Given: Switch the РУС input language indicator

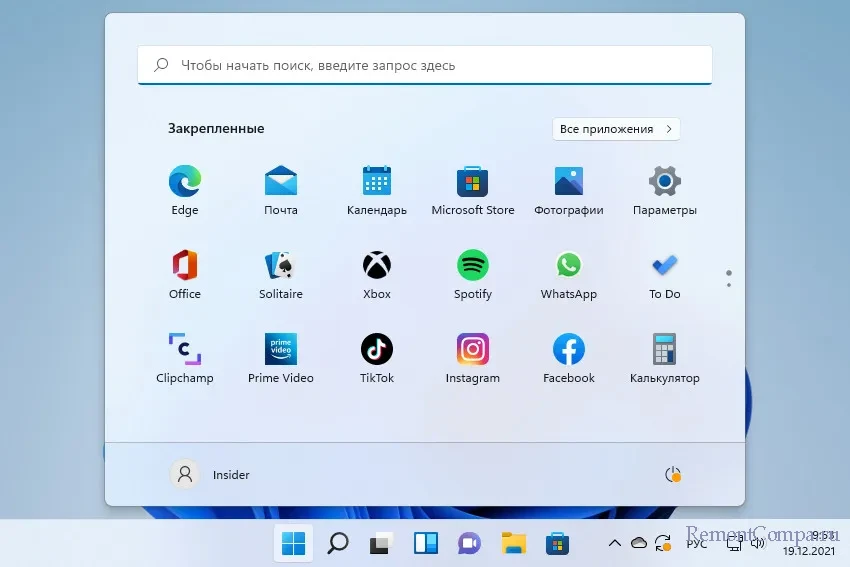Looking at the screenshot, I should tap(697, 543).
